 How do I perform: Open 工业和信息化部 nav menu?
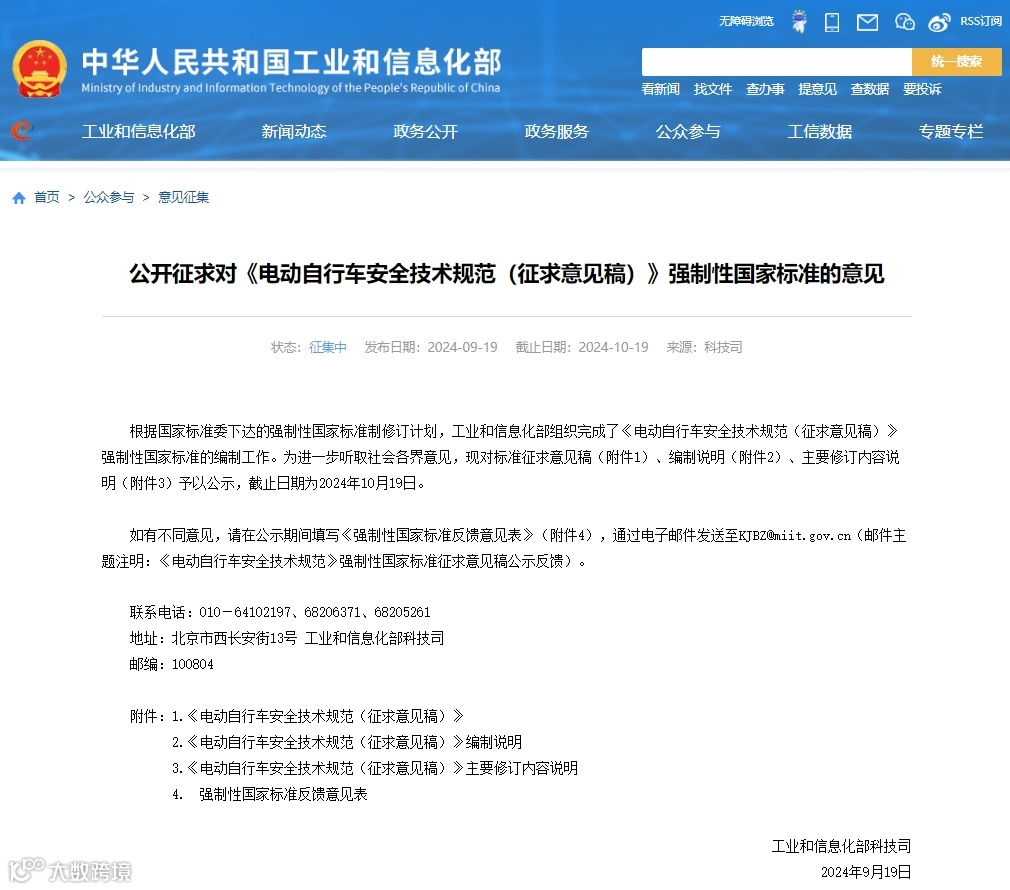pos(138,131)
